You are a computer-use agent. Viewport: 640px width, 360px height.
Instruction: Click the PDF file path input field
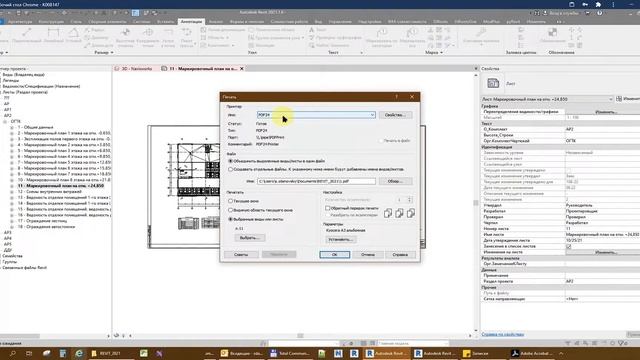(316, 181)
